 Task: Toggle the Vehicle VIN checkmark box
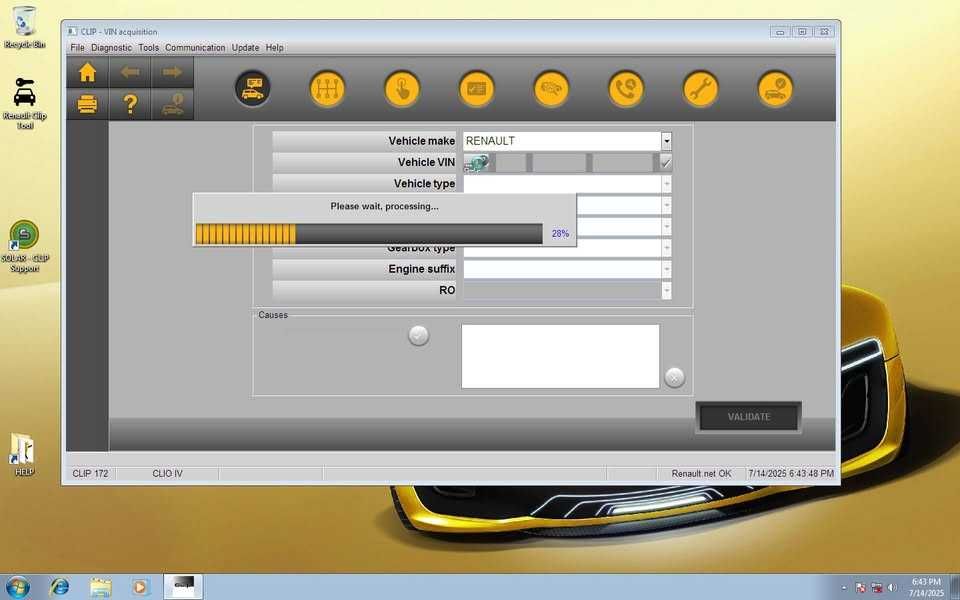[x=665, y=162]
